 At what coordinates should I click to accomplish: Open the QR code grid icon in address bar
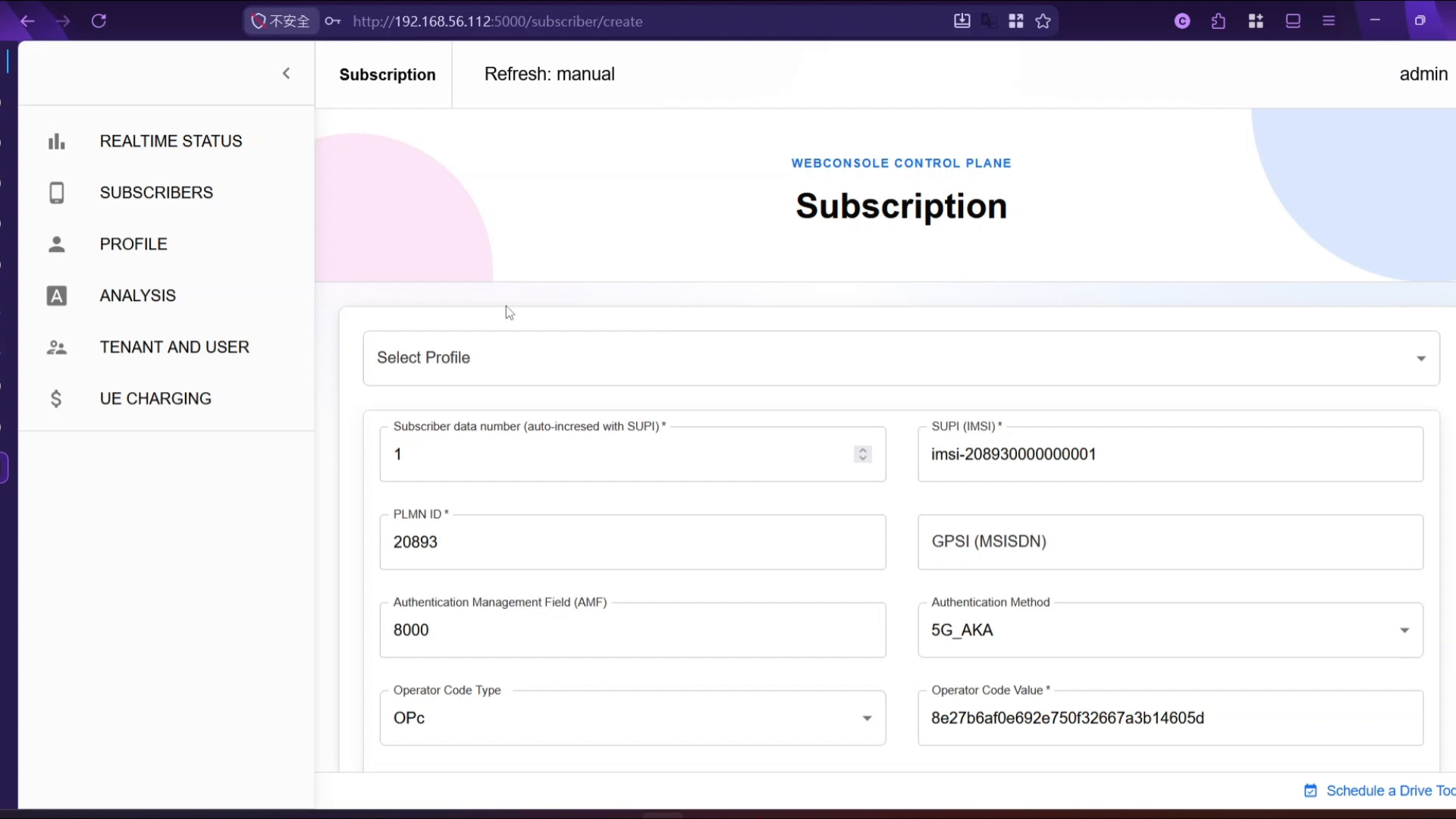coord(1016,21)
